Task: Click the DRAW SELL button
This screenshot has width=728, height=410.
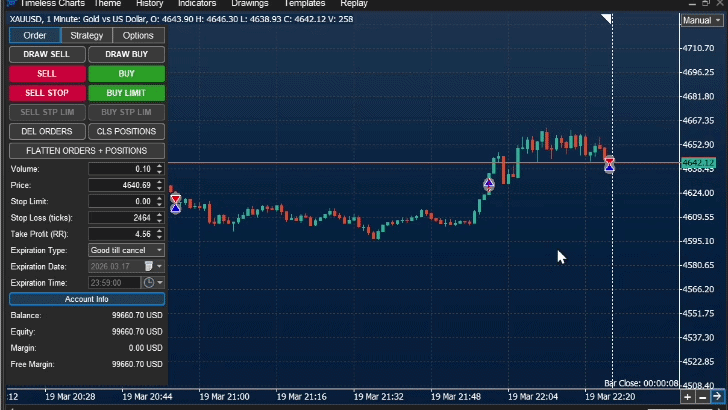Action: pyautogui.click(x=47, y=54)
